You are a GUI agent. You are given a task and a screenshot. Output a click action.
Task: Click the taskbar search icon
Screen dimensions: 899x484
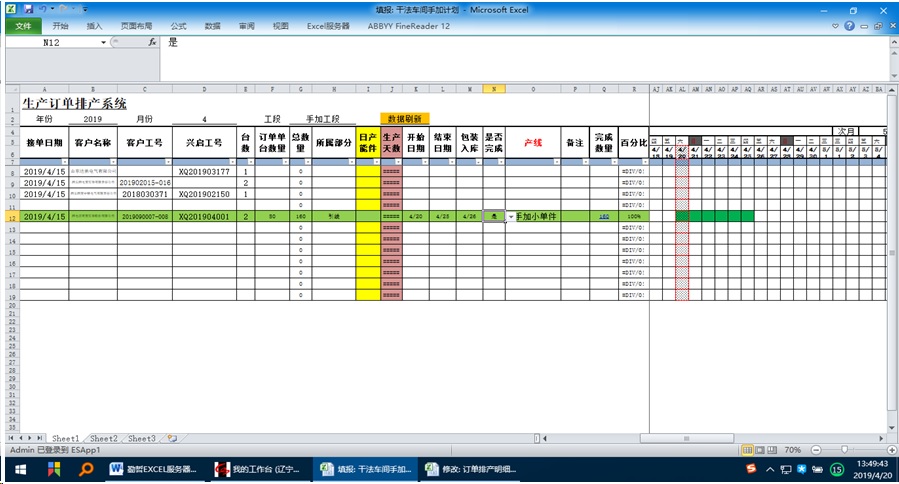[86, 468]
